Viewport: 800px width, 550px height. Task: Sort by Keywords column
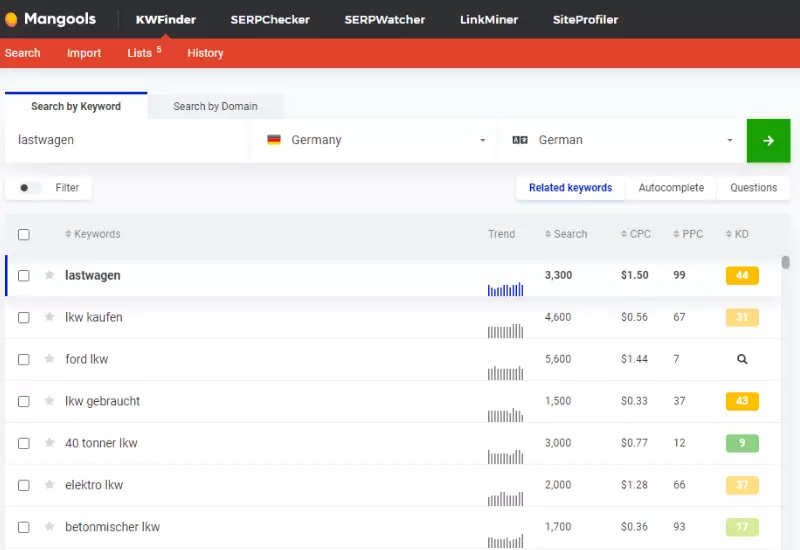[92, 234]
